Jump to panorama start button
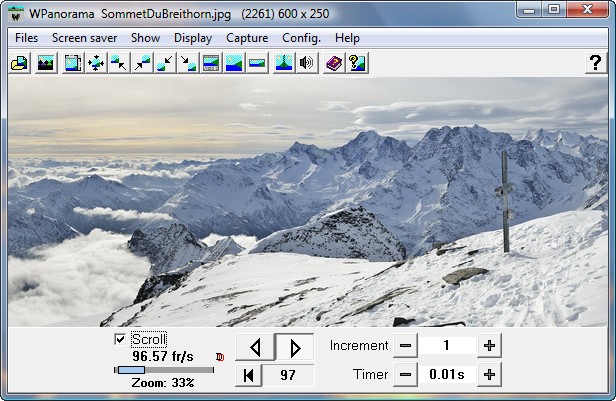The image size is (616, 401). click(x=248, y=375)
